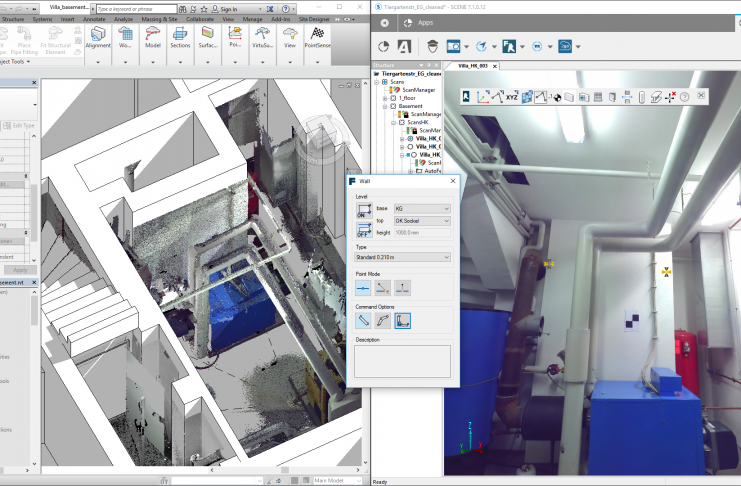Open the base level KG dropdown

click(422, 208)
